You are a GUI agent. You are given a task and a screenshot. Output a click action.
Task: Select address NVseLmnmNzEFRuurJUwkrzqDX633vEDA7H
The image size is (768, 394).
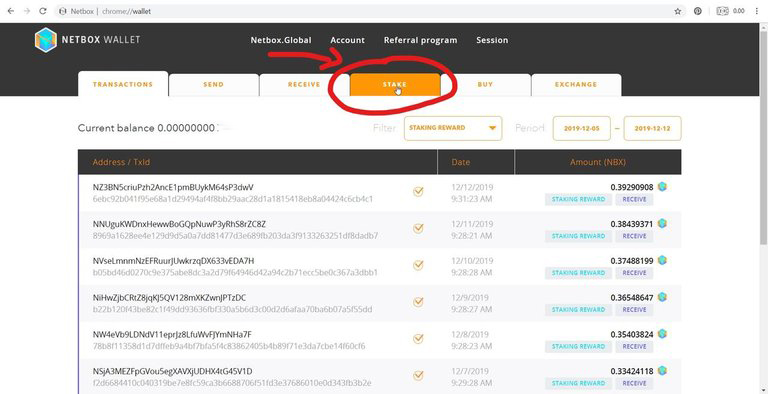(173, 261)
